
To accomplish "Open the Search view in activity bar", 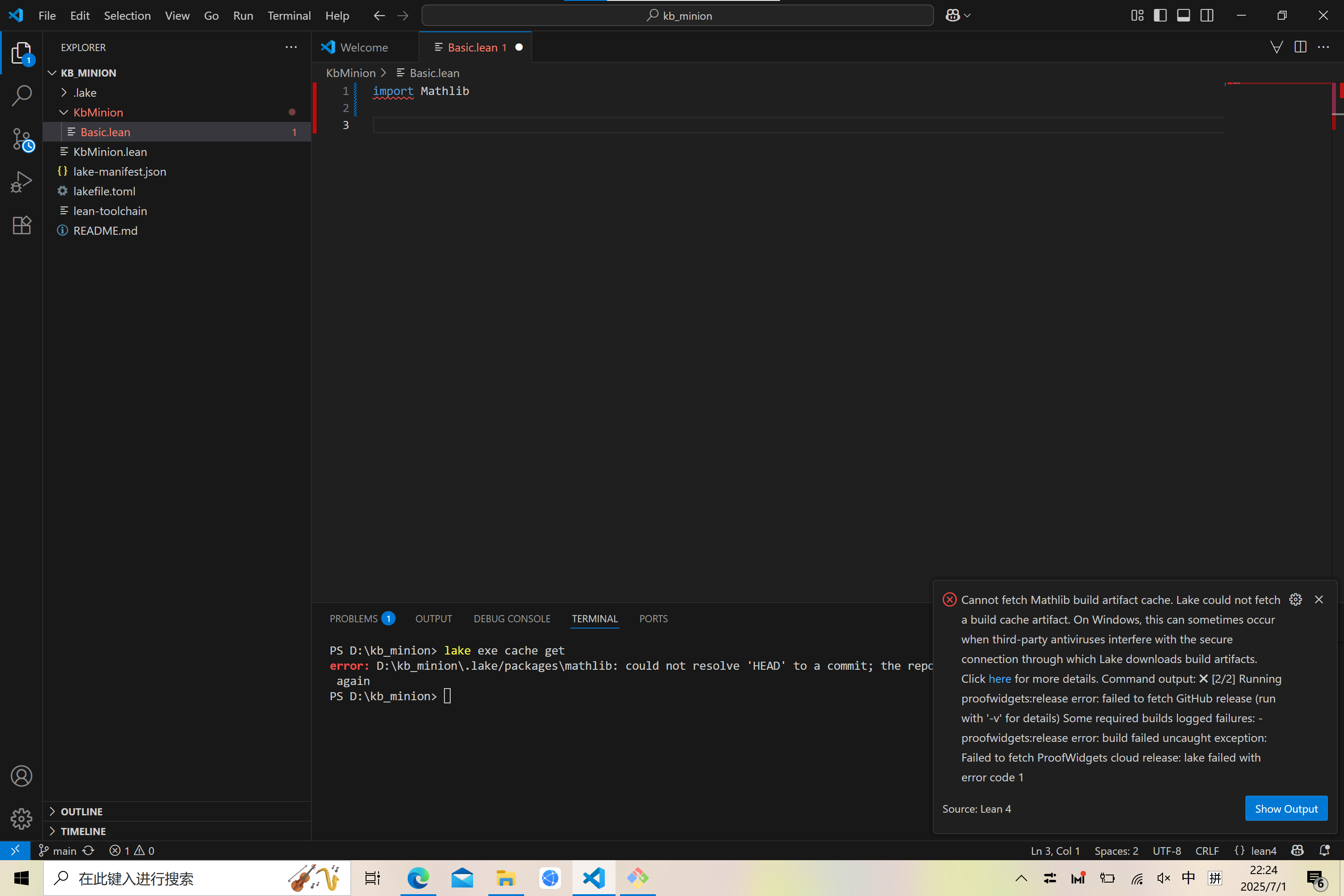I will pos(21,96).
